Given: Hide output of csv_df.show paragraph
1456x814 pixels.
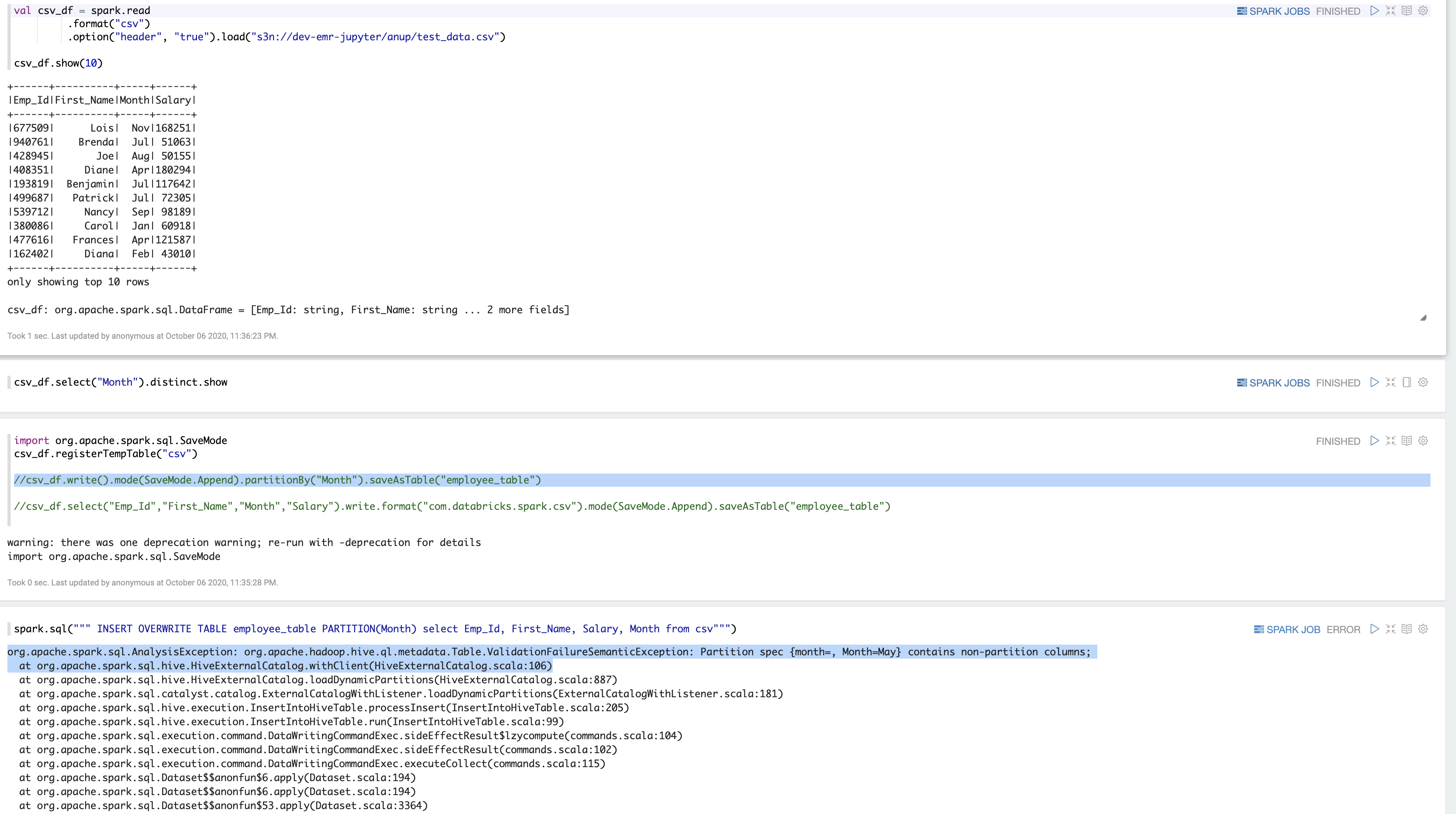Looking at the screenshot, I should tap(1407, 11).
